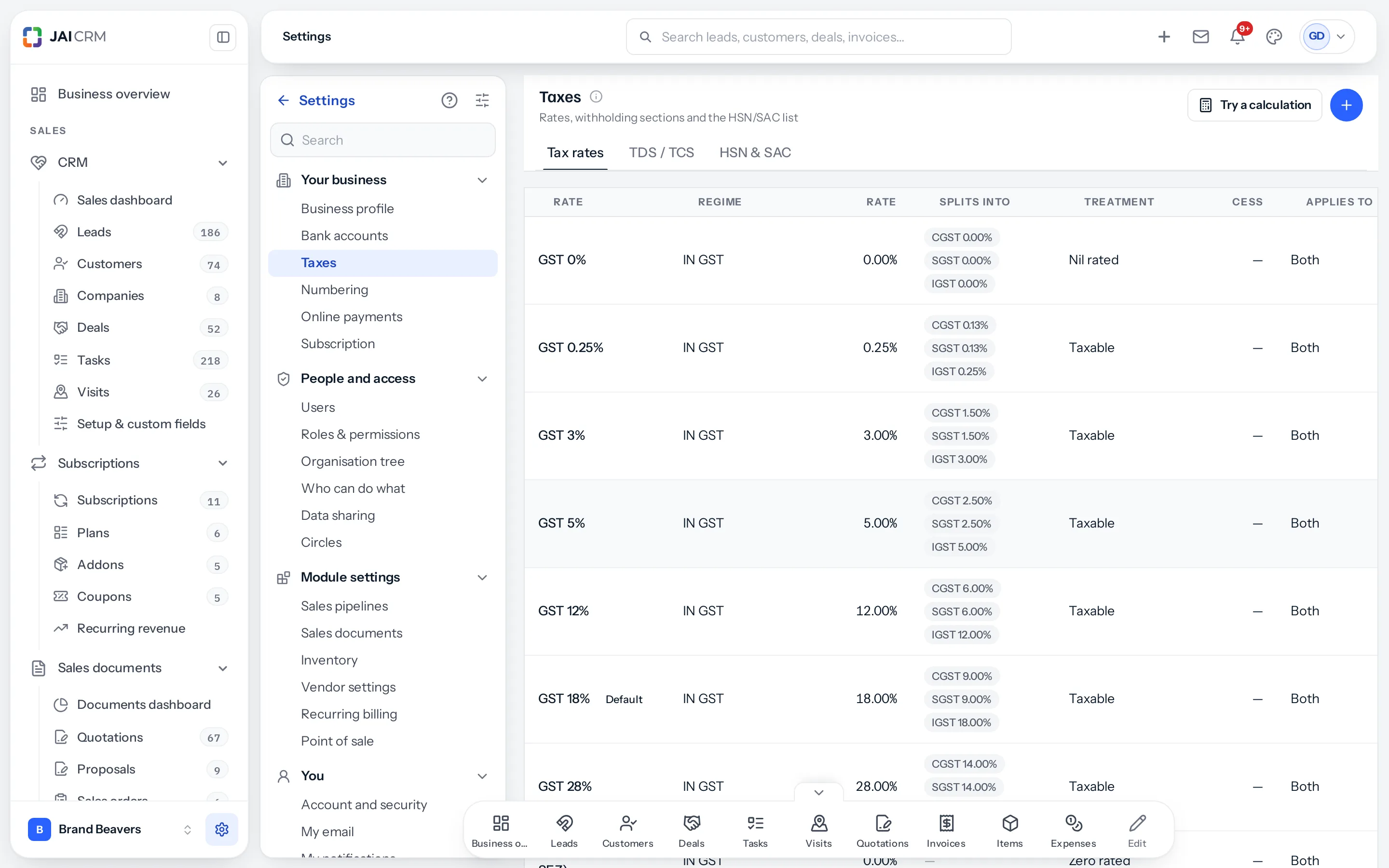Viewport: 1389px width, 868px height.
Task: Click the plus quick-create icon in header
Action: coord(1163,37)
